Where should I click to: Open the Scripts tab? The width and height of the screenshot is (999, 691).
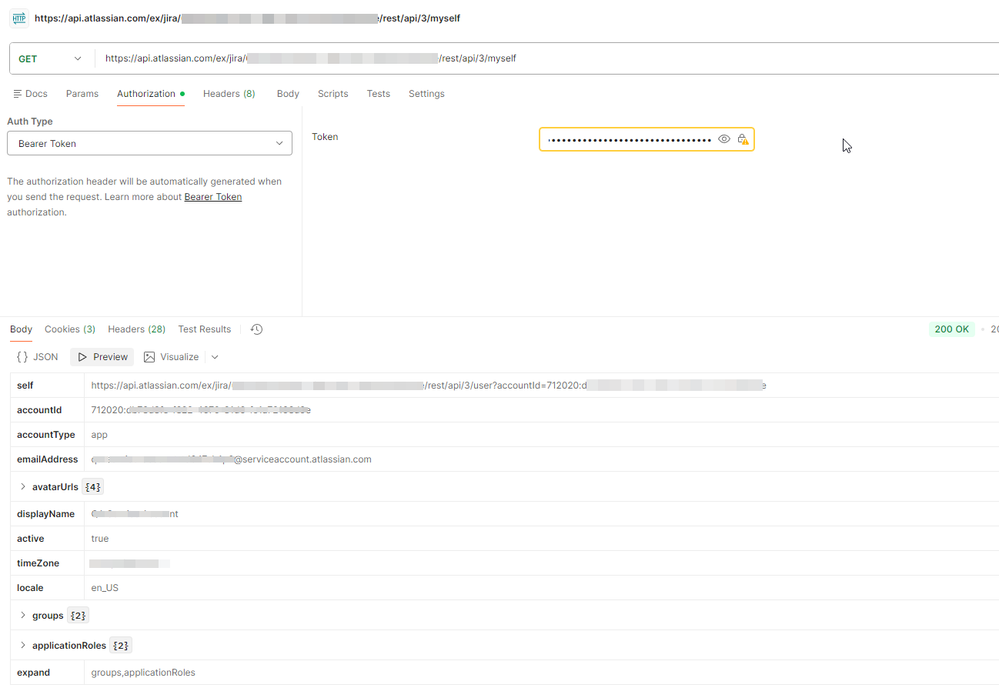(332, 93)
